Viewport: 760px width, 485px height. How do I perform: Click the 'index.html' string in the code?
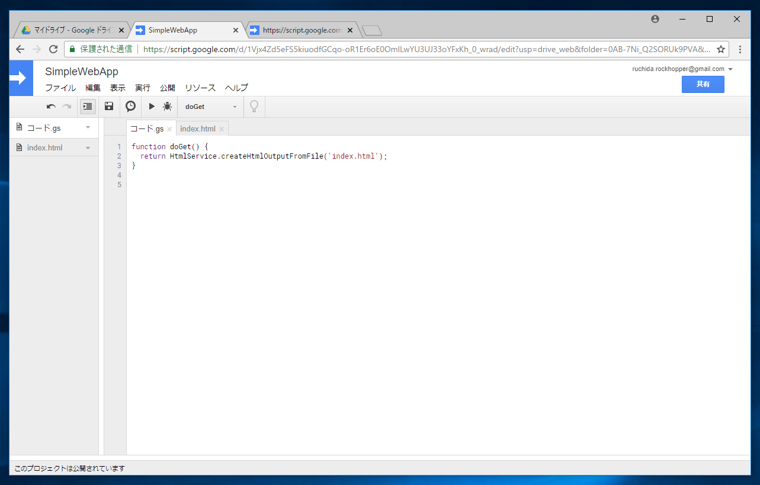point(353,156)
